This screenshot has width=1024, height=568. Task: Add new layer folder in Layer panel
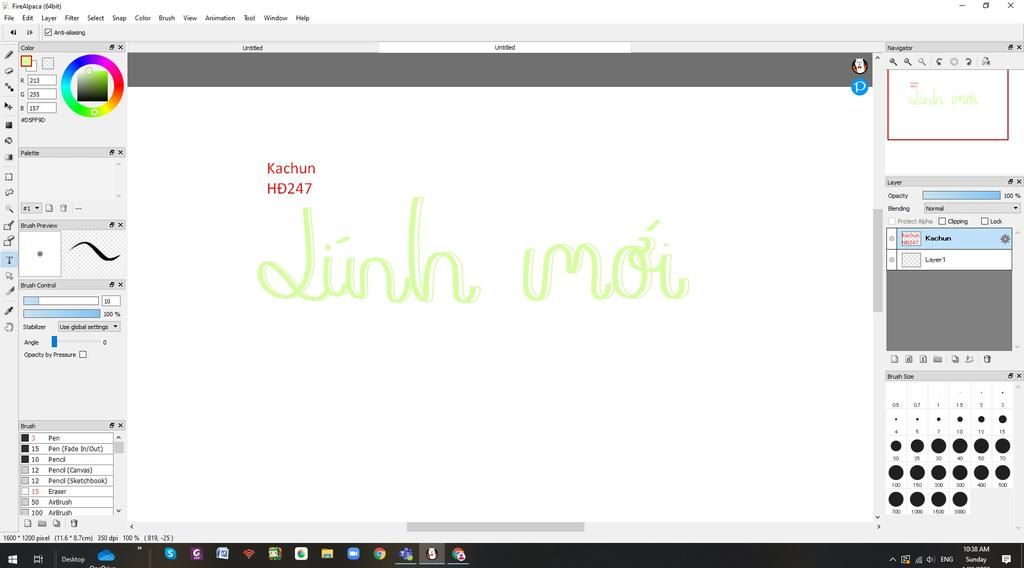[938, 359]
